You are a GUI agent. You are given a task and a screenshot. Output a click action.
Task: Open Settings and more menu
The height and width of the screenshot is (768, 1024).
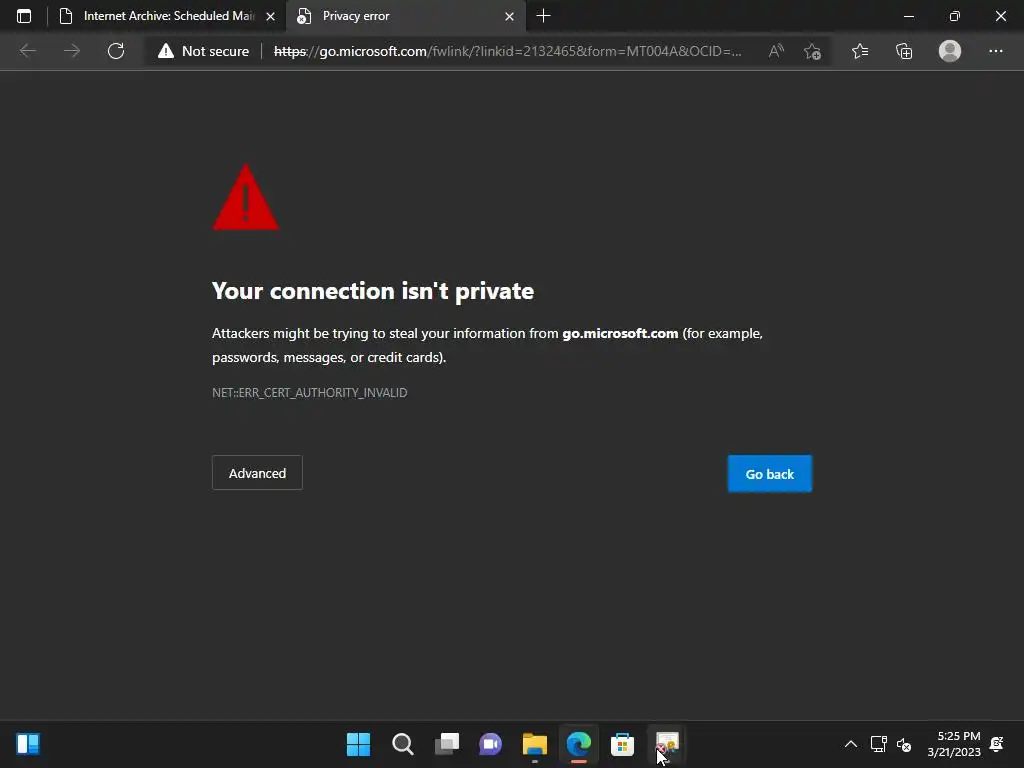click(995, 51)
